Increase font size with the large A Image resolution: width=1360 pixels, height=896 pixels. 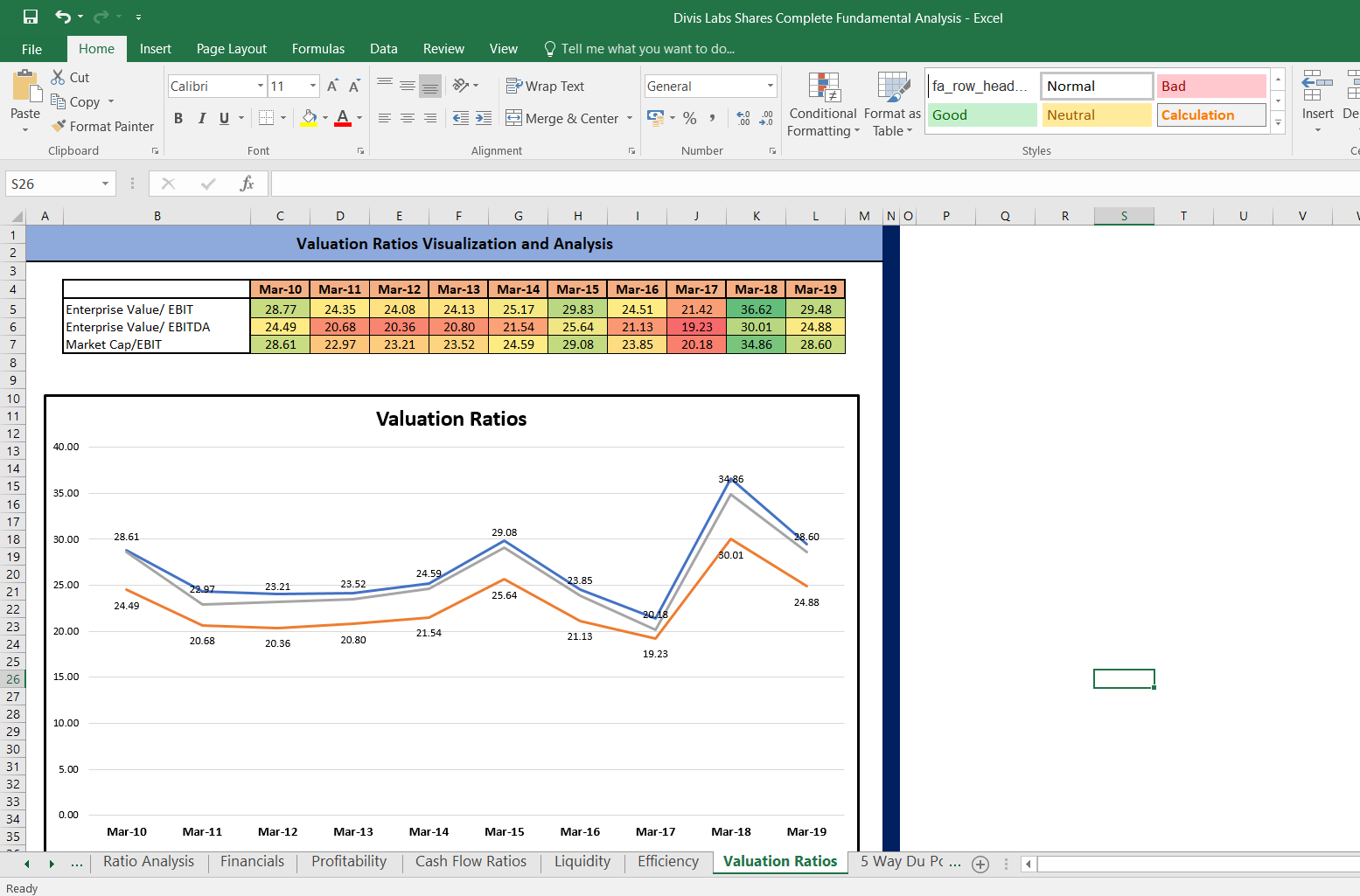332,86
